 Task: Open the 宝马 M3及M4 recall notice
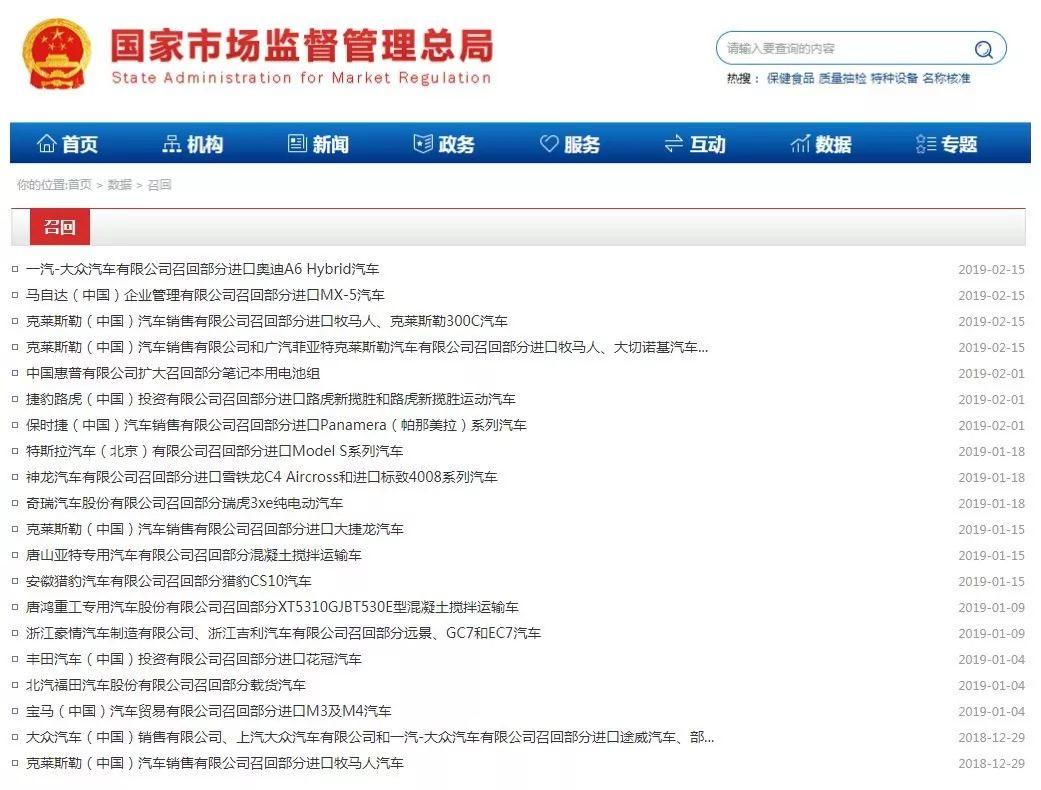pos(208,711)
